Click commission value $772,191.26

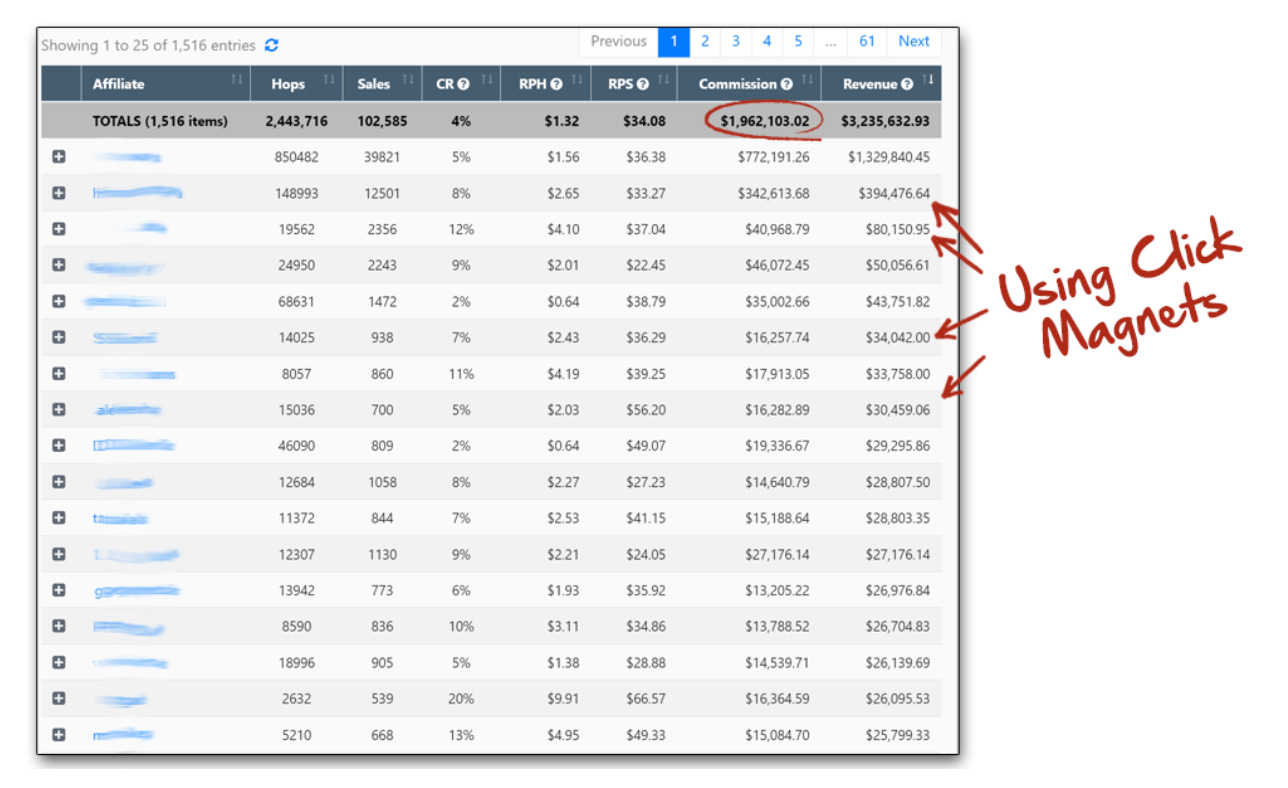(774, 157)
